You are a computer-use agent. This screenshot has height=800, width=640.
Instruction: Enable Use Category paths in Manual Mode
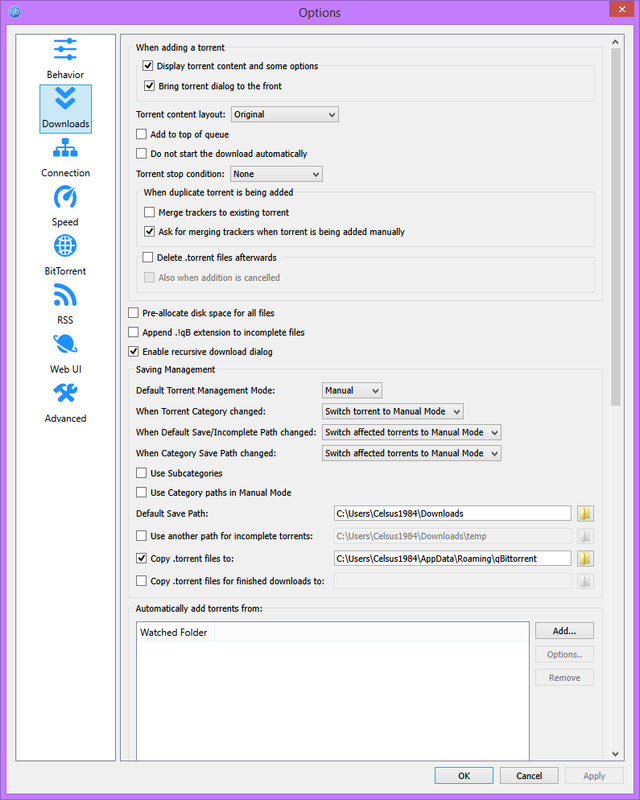coord(141,492)
